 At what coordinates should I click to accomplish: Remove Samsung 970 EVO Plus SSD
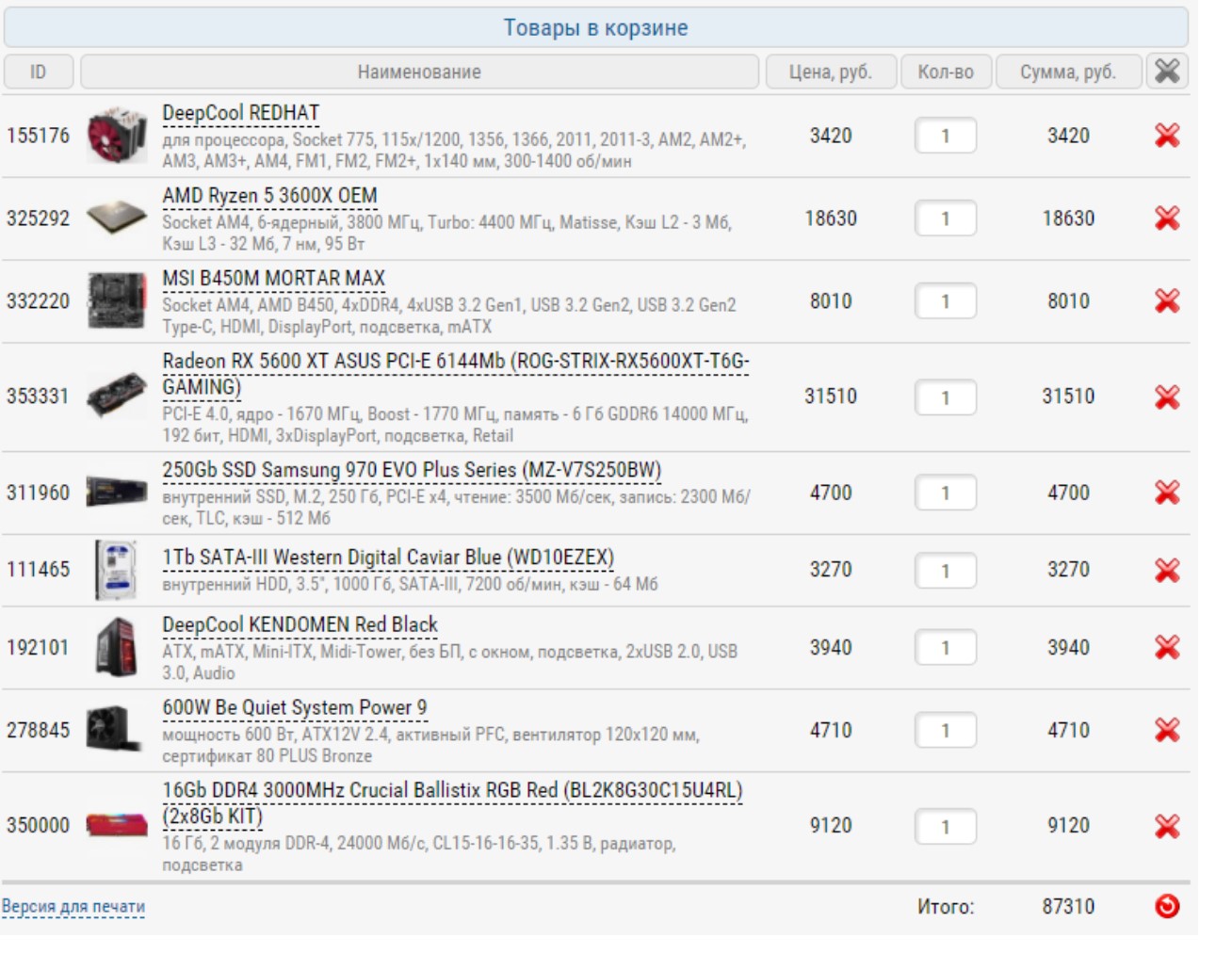[x=1166, y=493]
